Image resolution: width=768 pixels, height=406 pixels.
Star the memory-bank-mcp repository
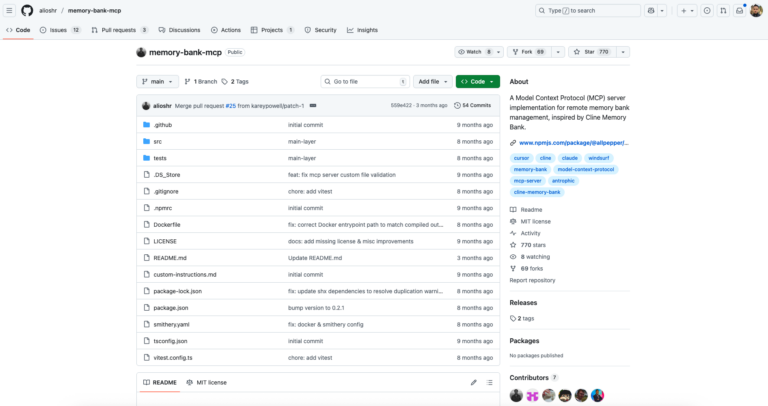tap(592, 52)
